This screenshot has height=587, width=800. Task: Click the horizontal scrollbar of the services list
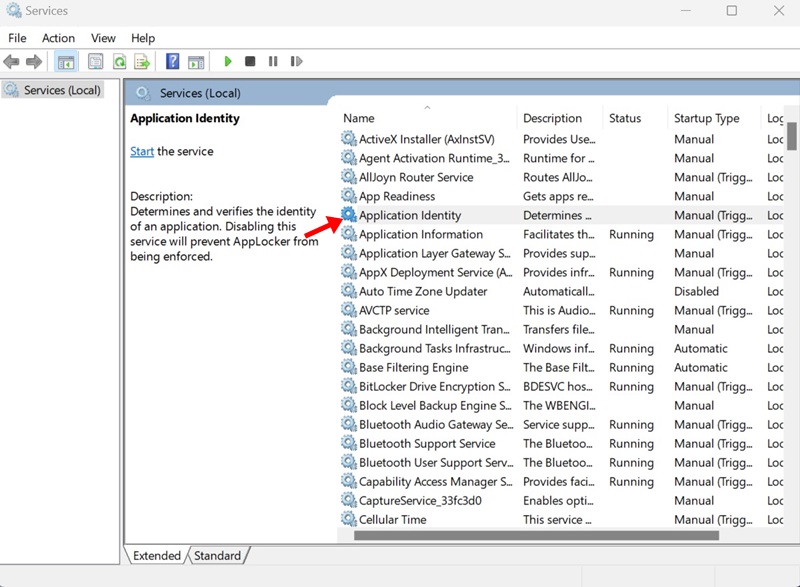(x=536, y=535)
